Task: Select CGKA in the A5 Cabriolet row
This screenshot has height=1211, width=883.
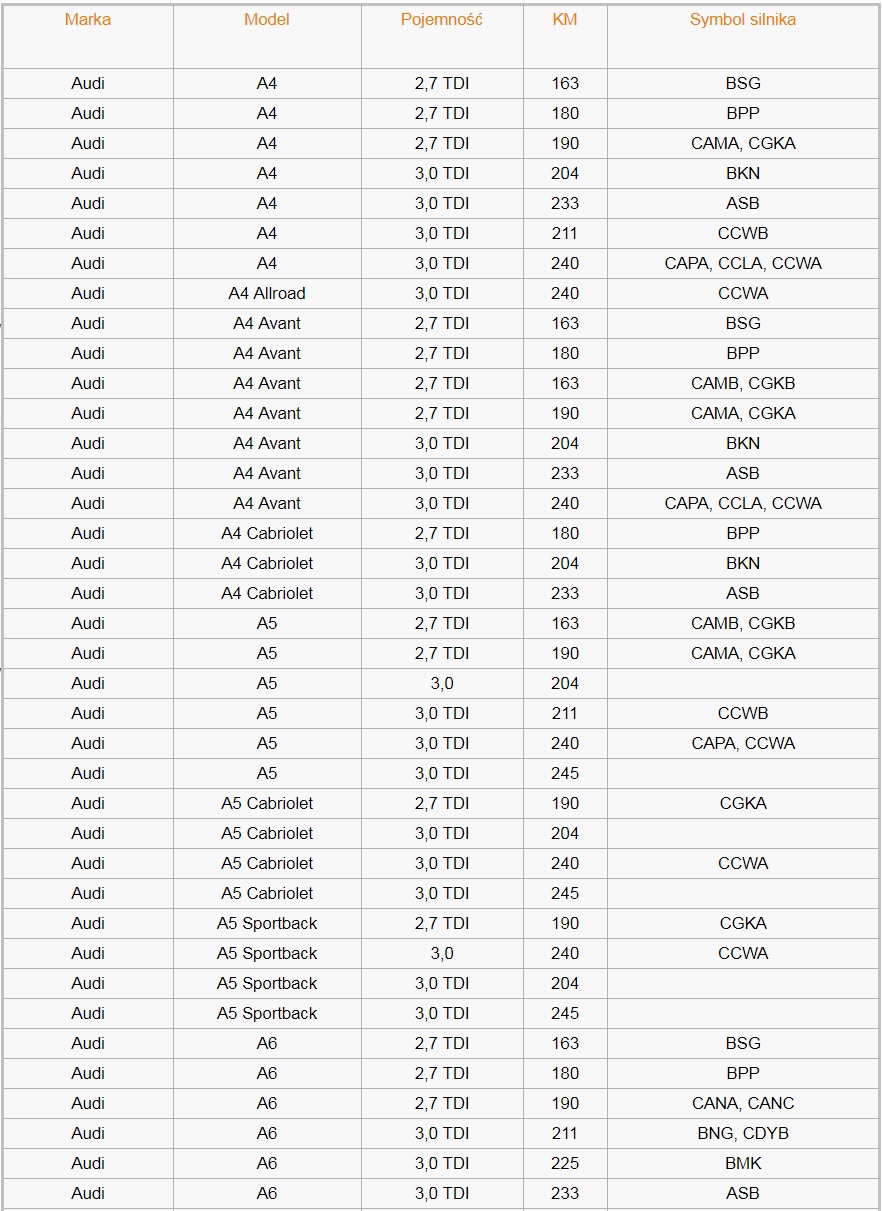Action: pyautogui.click(x=743, y=803)
